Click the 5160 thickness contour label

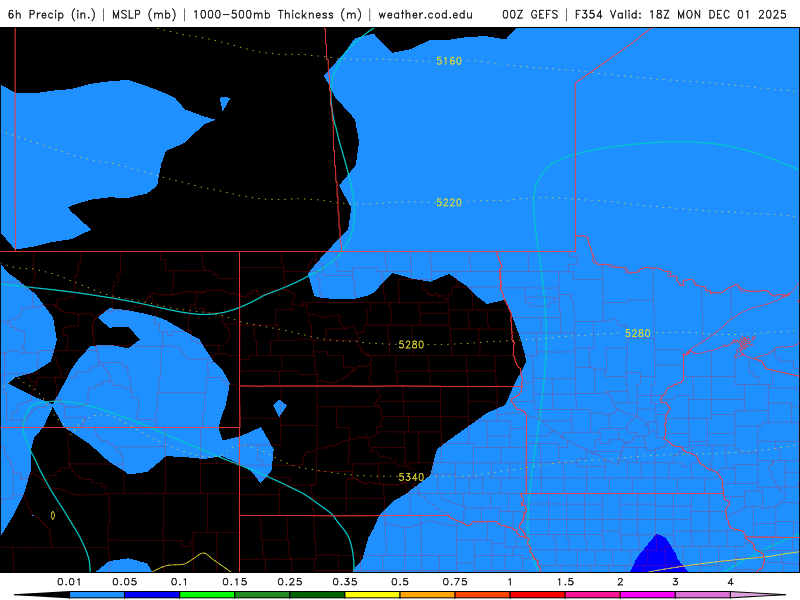[449, 61]
